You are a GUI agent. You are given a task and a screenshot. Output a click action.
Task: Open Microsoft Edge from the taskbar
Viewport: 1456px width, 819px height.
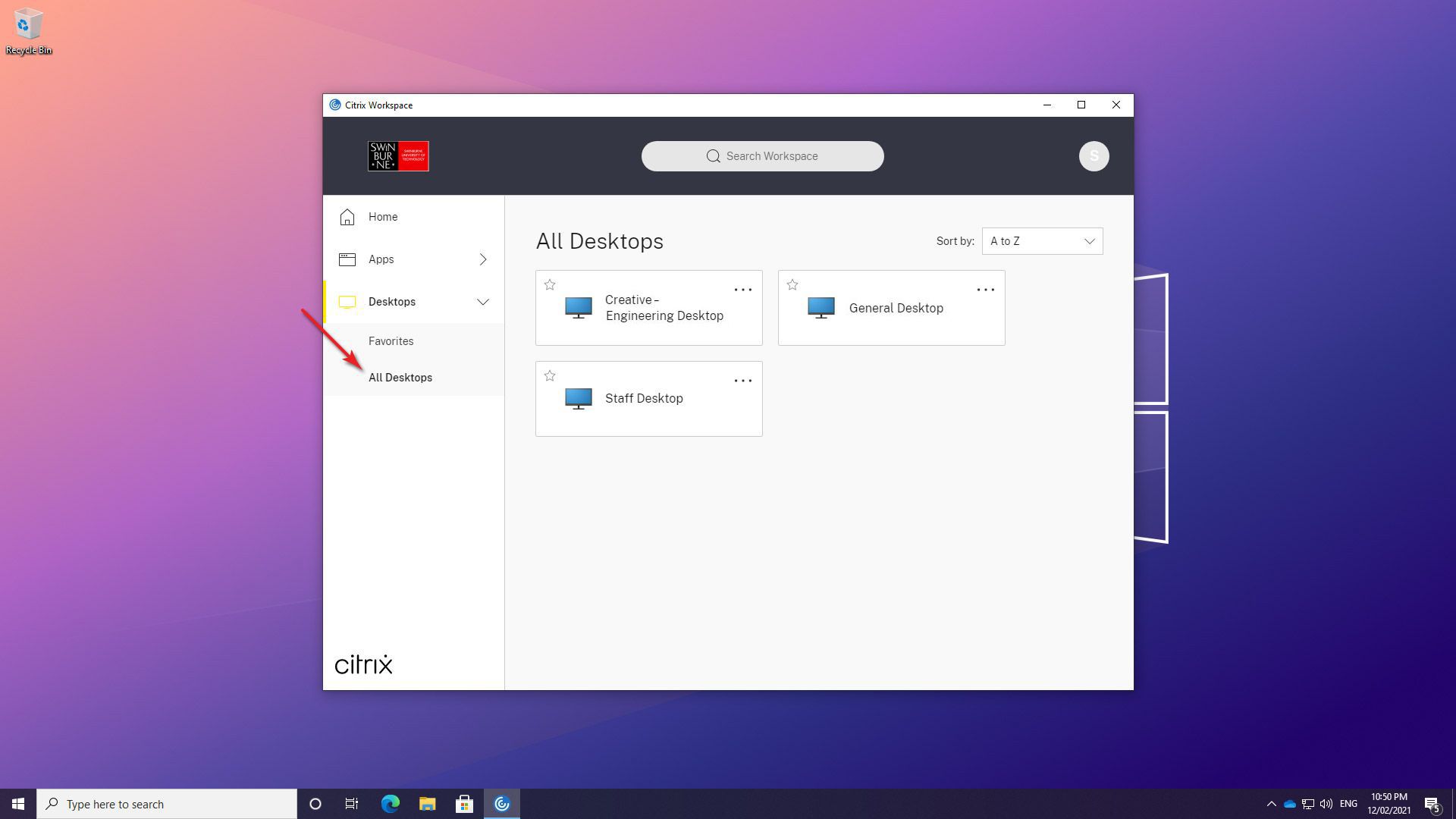pyautogui.click(x=390, y=804)
